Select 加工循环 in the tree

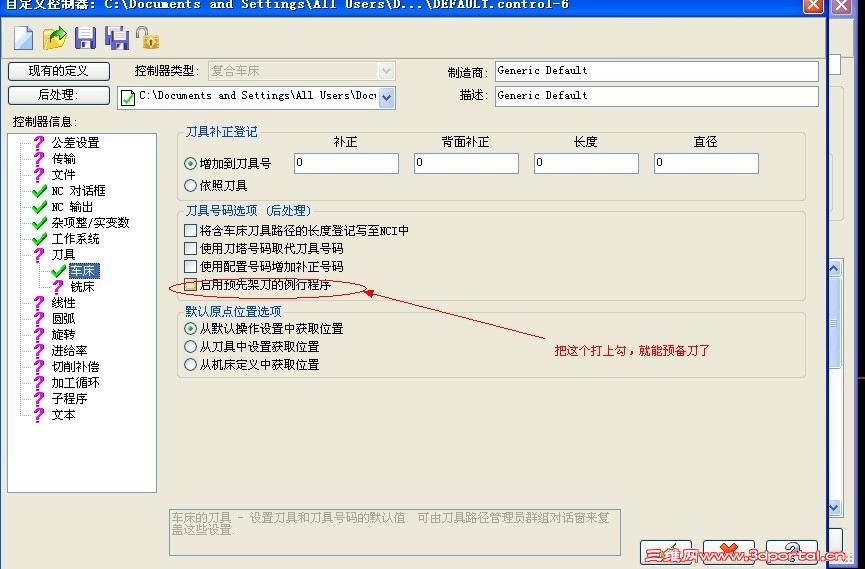pos(76,383)
